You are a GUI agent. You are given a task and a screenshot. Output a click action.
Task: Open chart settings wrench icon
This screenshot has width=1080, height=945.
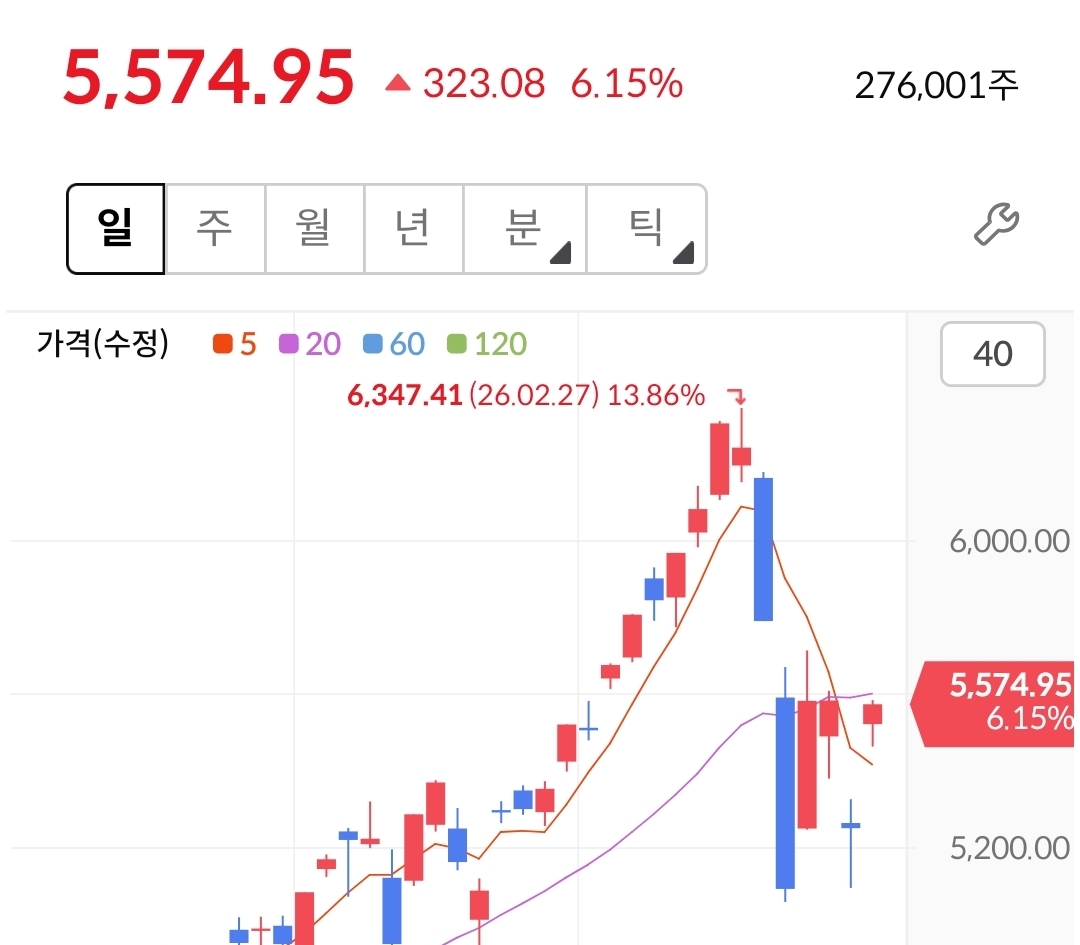996,224
